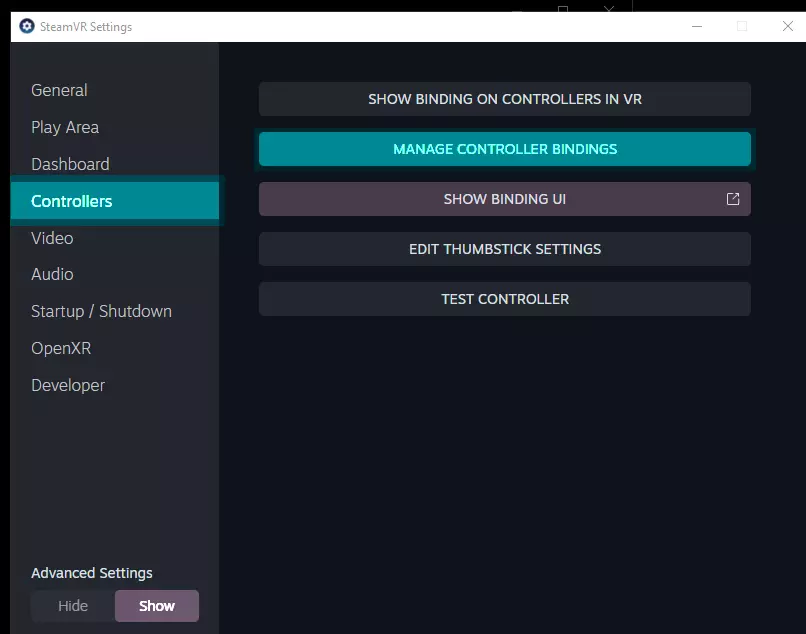Set Advanced Settings to Show
The height and width of the screenshot is (634, 806).
click(157, 606)
